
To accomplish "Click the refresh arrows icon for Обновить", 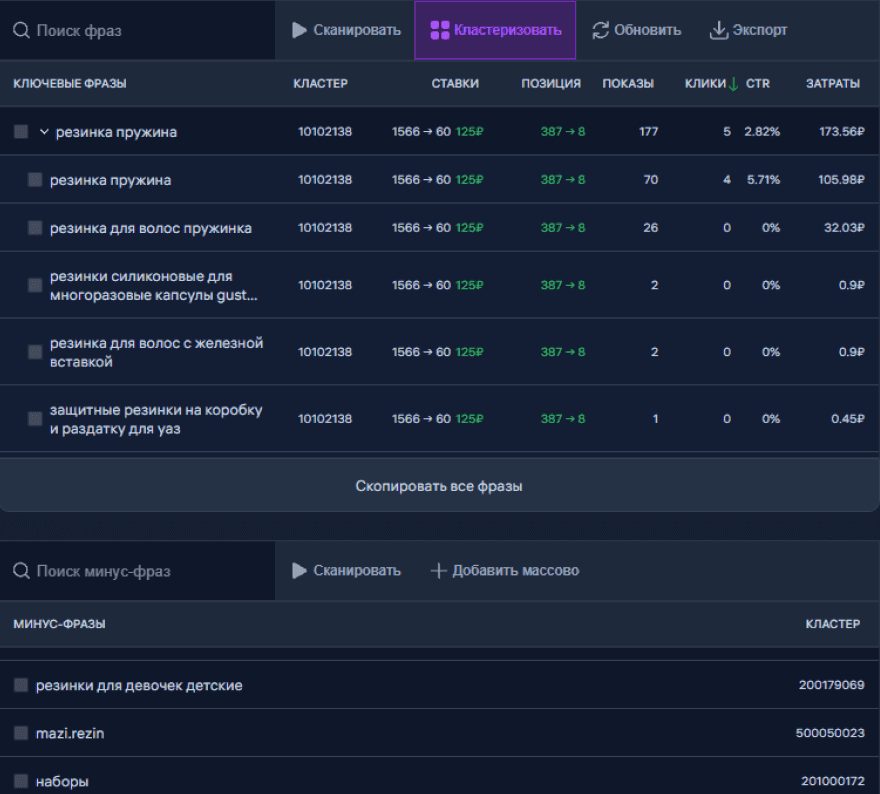I will 600,30.
